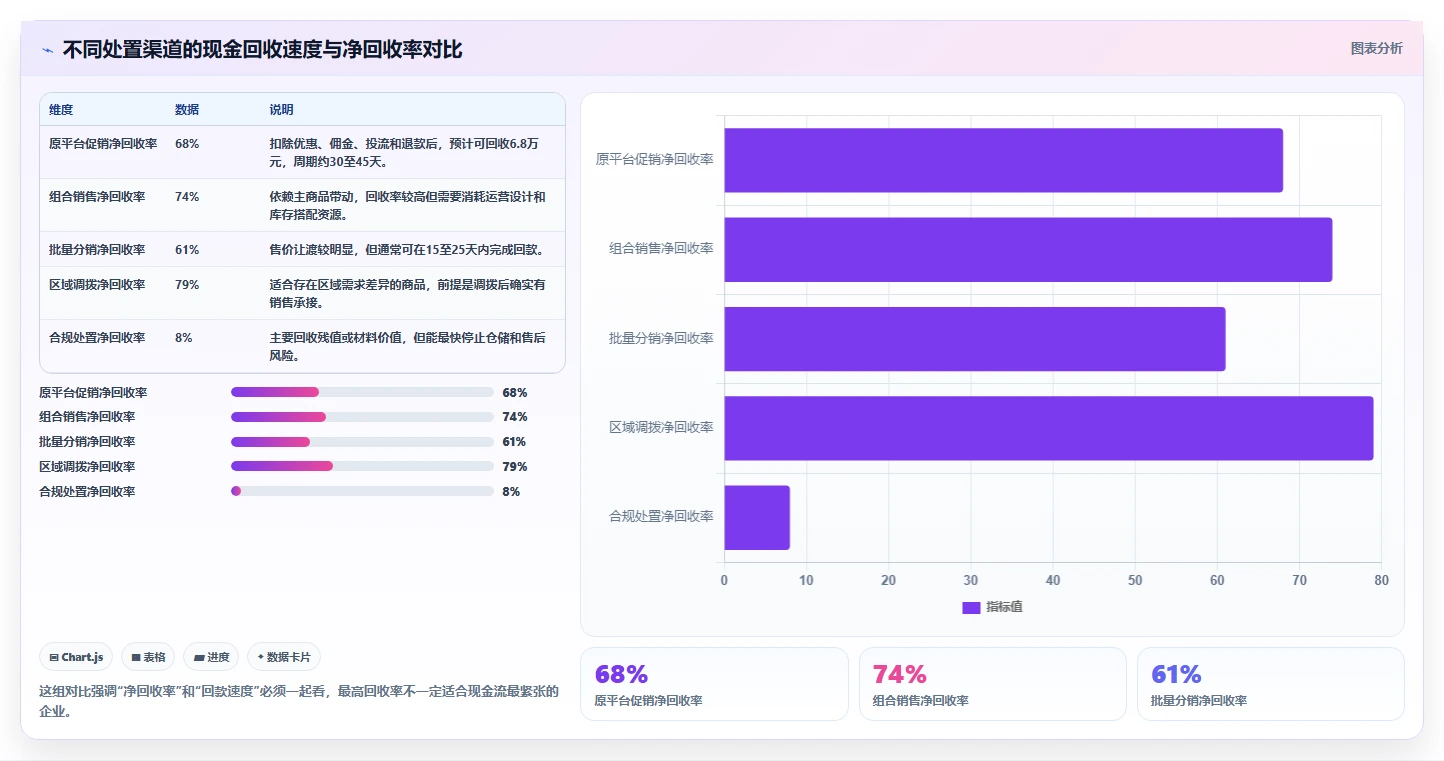Click the 数据 column header
The height and width of the screenshot is (761, 1444).
pos(187,110)
